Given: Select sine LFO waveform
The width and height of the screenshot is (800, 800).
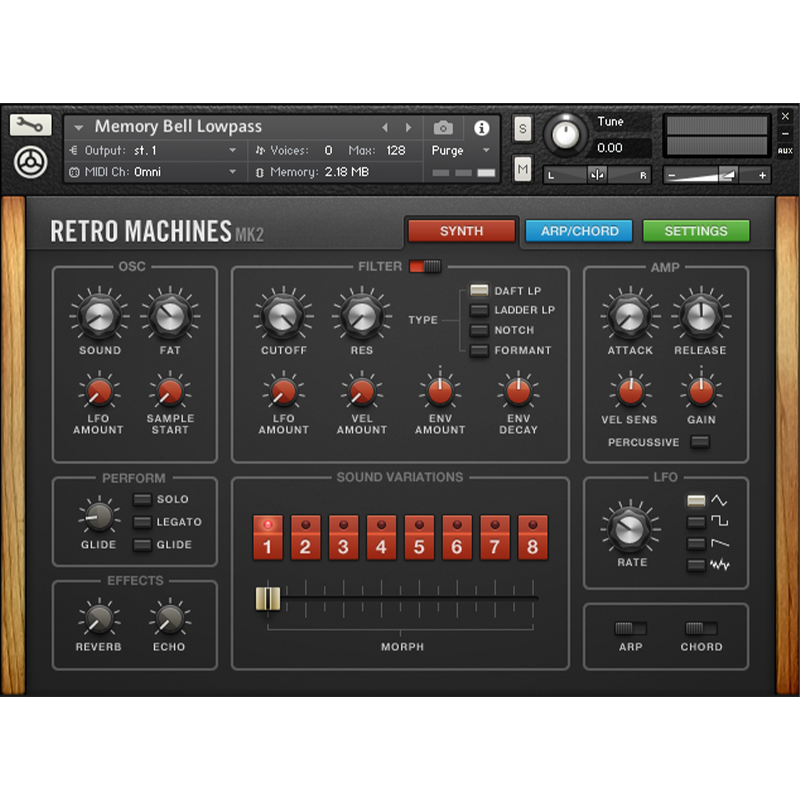Looking at the screenshot, I should (696, 501).
